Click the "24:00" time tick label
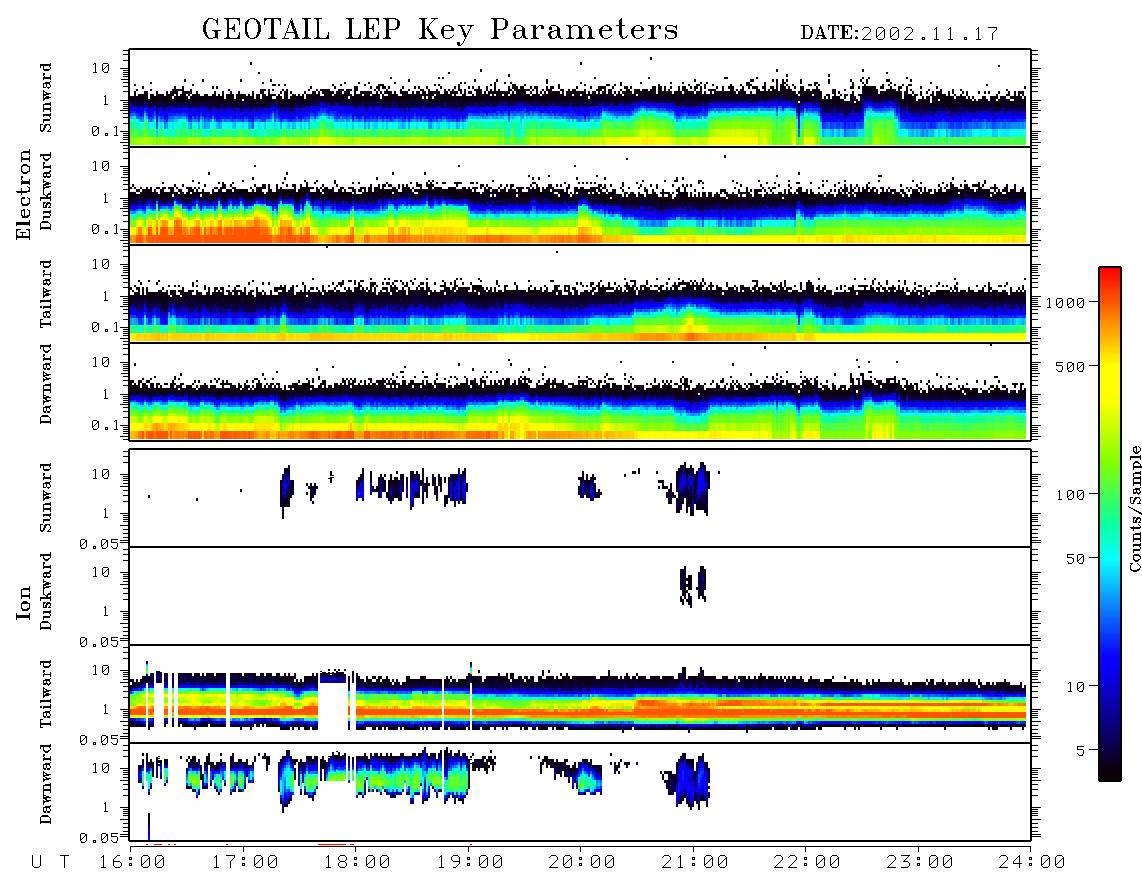1142x880 pixels. 1033,863
